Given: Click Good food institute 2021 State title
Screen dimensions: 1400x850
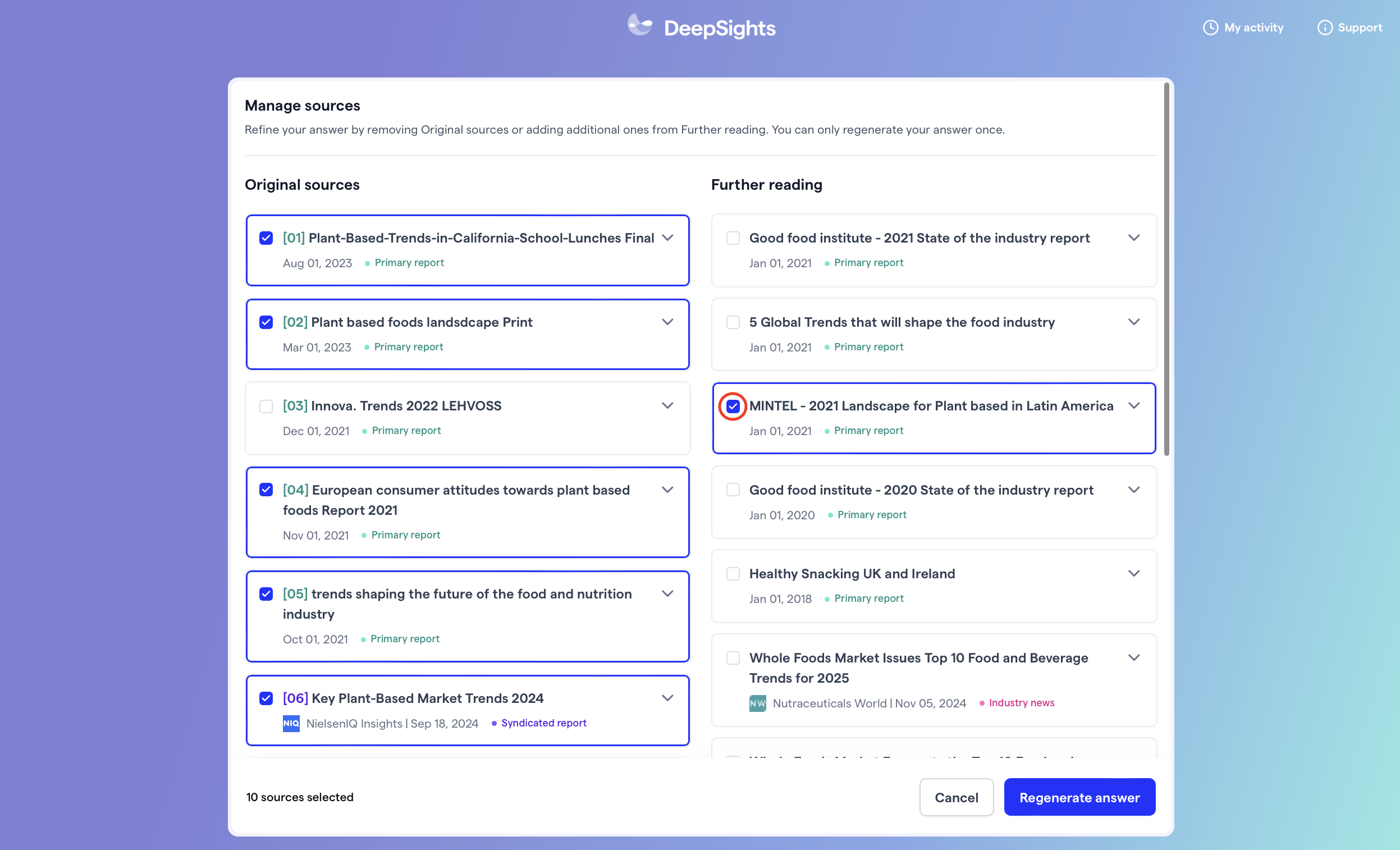Looking at the screenshot, I should (x=919, y=238).
